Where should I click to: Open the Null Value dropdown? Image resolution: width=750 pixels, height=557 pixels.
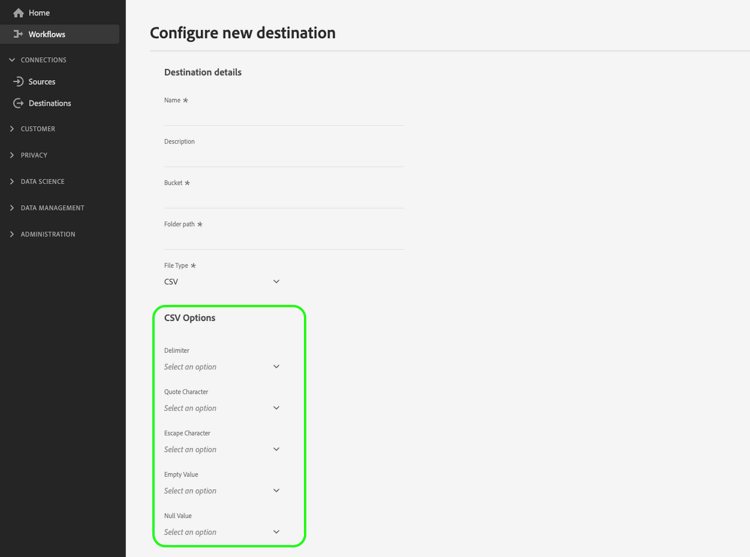pos(222,532)
